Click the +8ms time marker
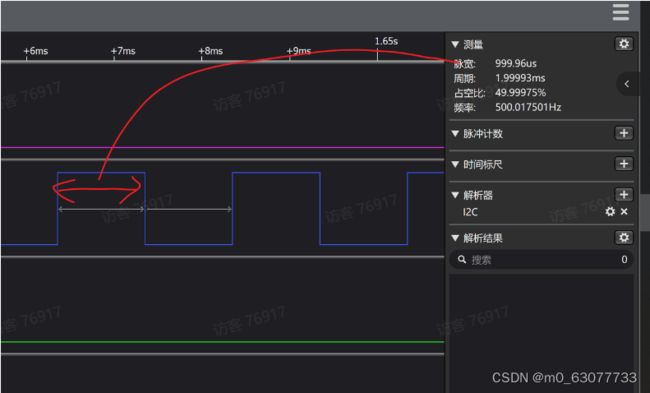The width and height of the screenshot is (650, 393). pyautogui.click(x=211, y=51)
